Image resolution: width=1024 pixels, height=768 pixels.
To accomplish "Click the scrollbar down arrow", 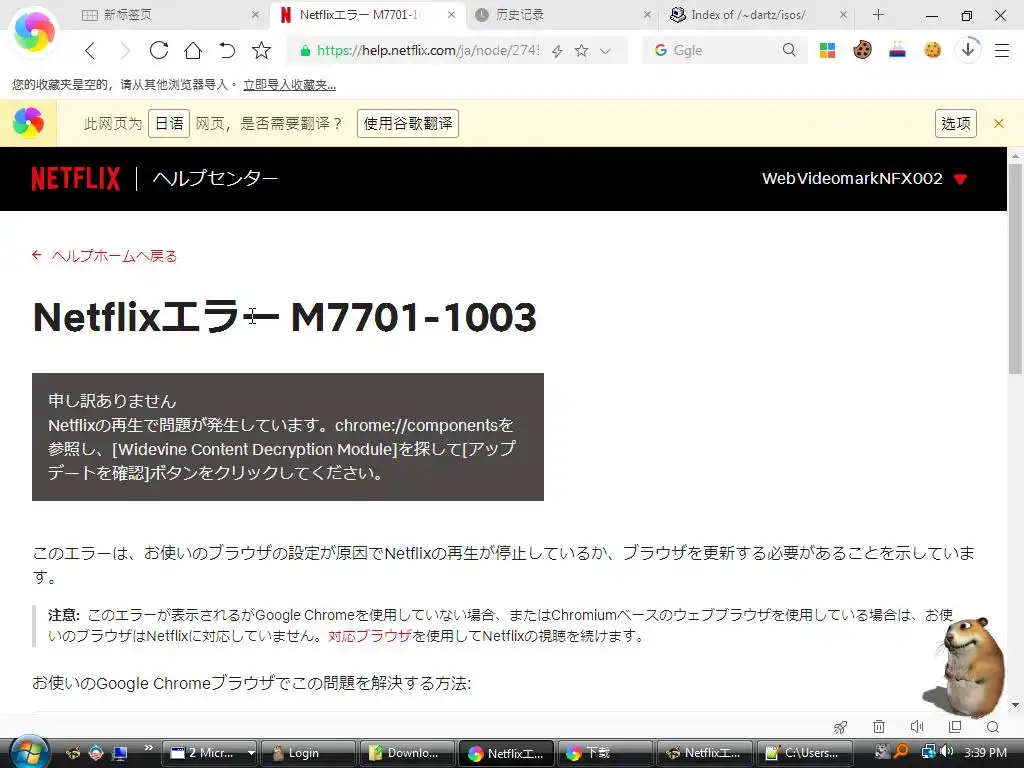I will coord(1015,705).
